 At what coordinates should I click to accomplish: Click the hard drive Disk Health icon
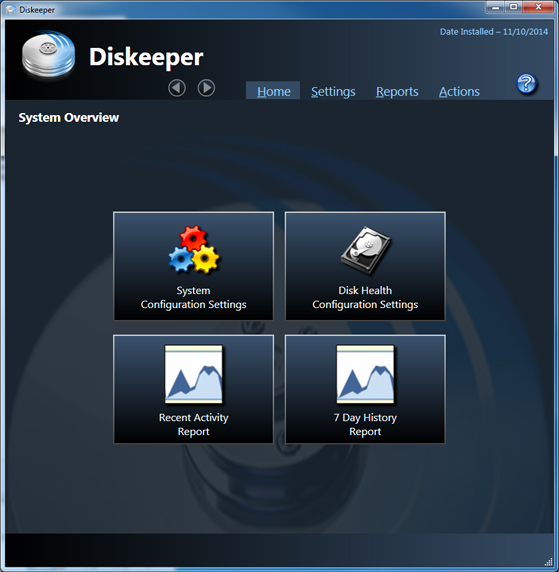[366, 250]
